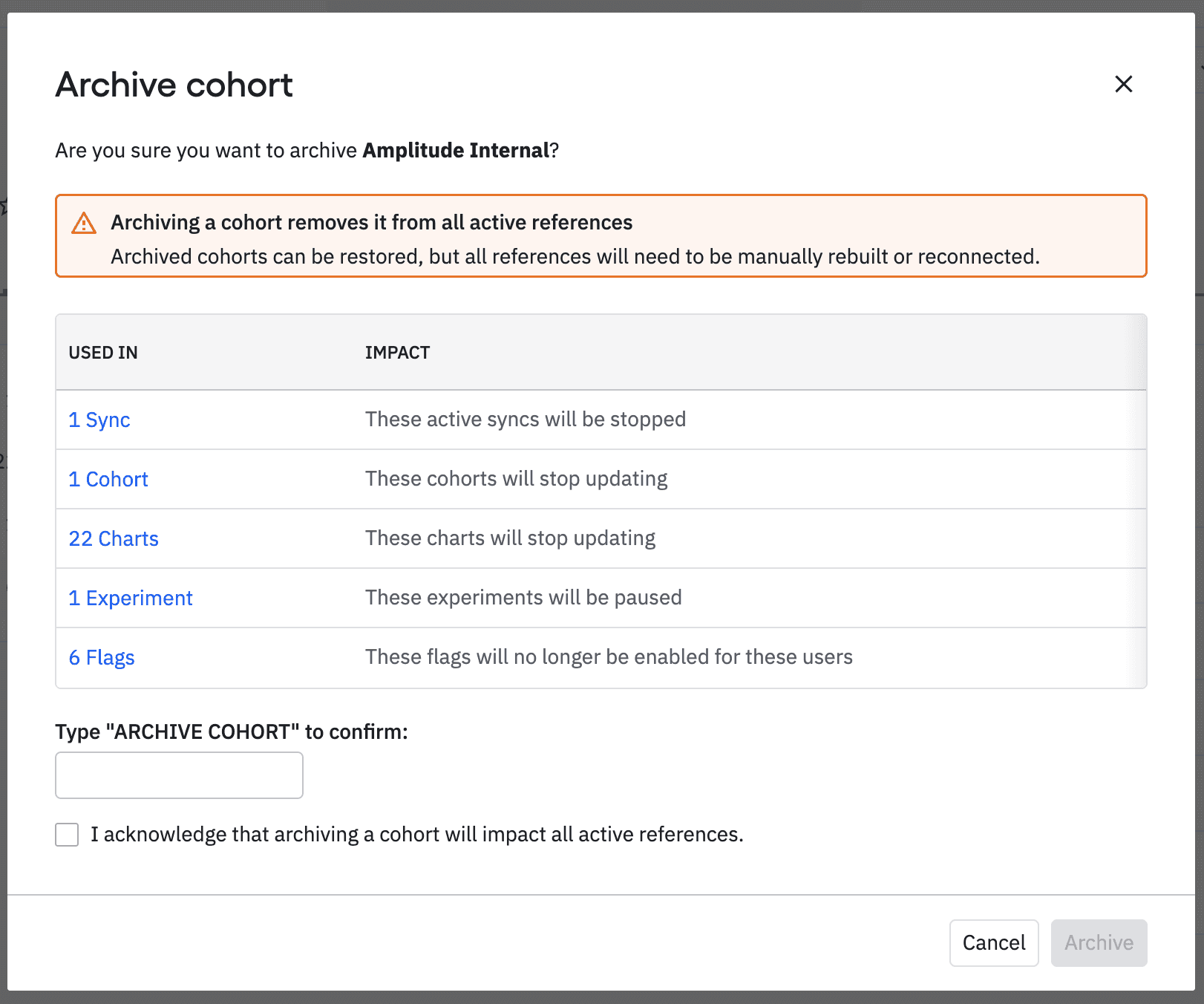1204x1004 pixels.
Task: Close the Archive cohort dialog
Action: point(1123,84)
